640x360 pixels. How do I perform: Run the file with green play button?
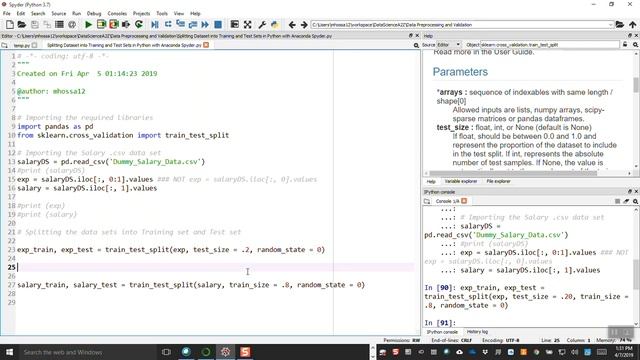pos(88,24)
